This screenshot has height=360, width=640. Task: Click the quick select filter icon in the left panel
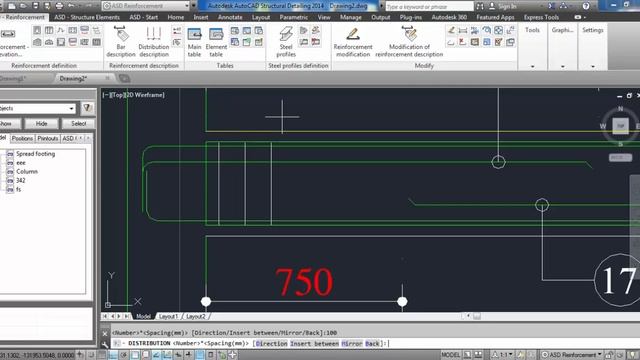coord(87,108)
